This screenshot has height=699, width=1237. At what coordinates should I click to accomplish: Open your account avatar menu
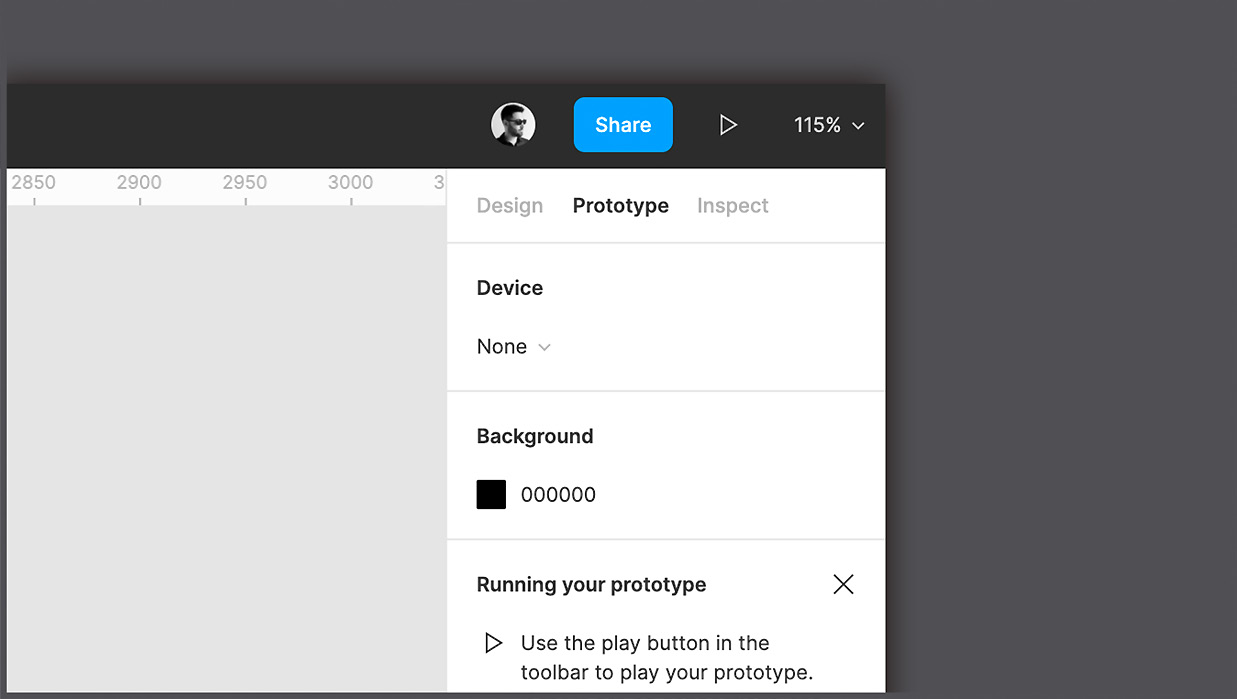tap(513, 124)
